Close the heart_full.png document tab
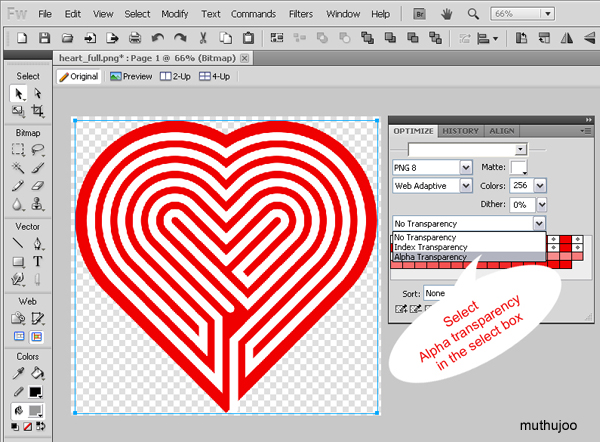This screenshot has width=600, height=442. 244,58
